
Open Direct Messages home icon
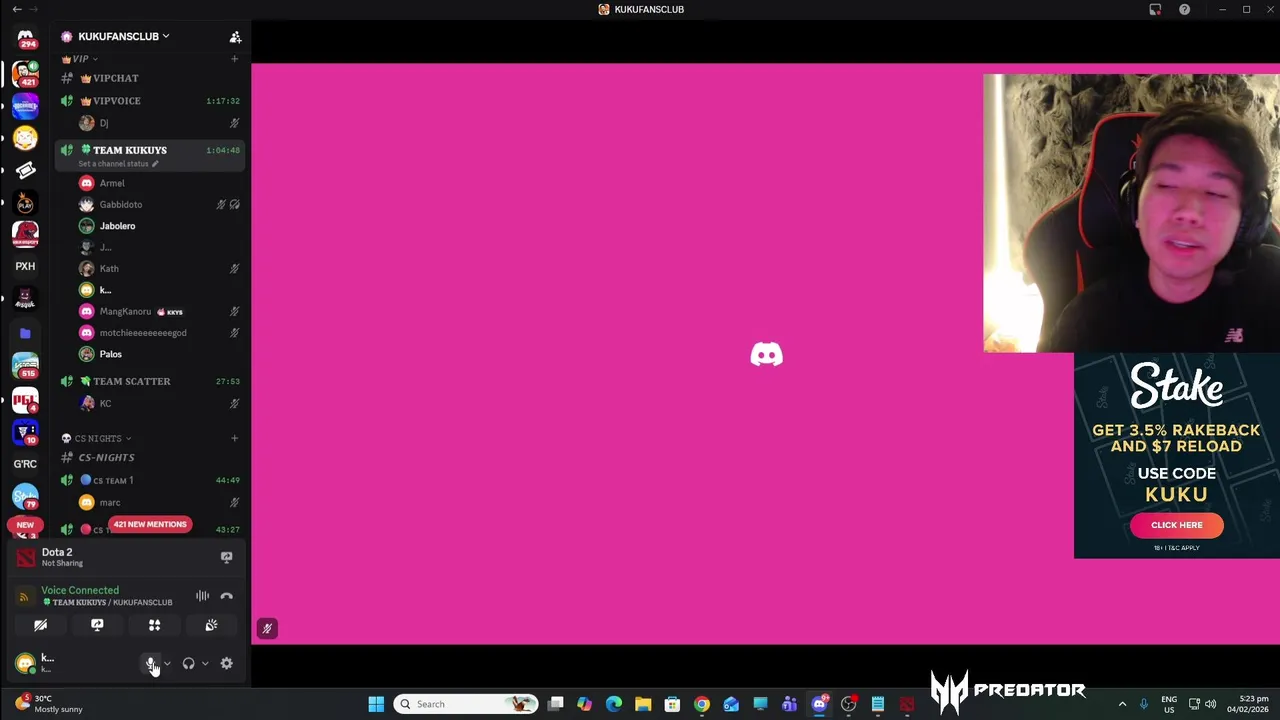pyautogui.click(x=25, y=38)
